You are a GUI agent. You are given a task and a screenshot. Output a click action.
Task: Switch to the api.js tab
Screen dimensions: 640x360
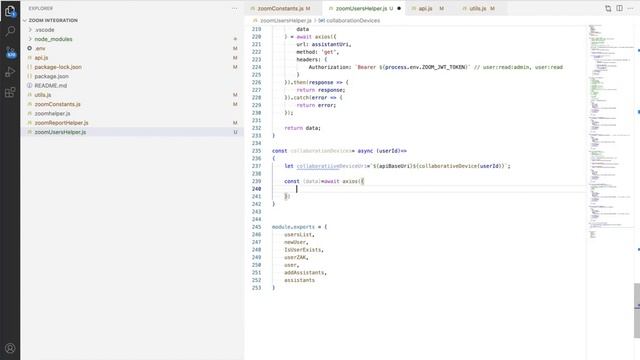(425, 8)
